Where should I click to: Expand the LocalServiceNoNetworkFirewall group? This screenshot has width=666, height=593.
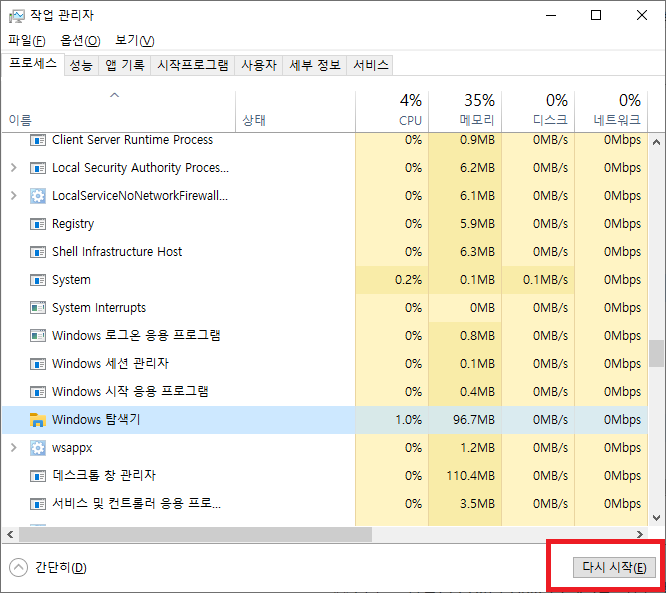14,196
